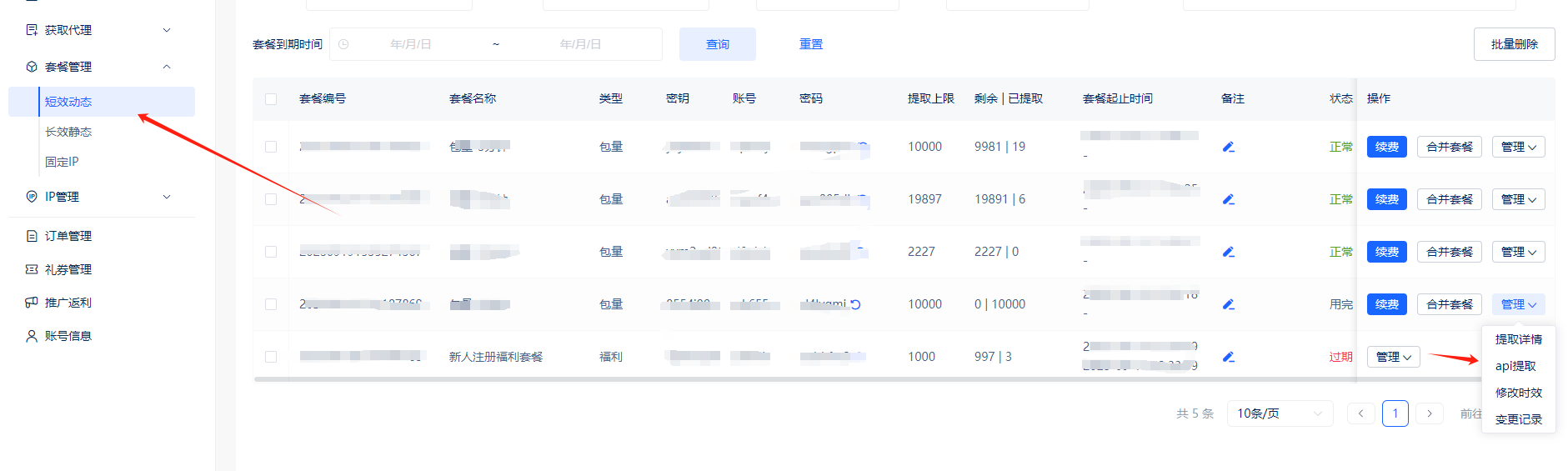
Task: Click 续费 in the 2227 | 0 row
Action: [x=1387, y=252]
